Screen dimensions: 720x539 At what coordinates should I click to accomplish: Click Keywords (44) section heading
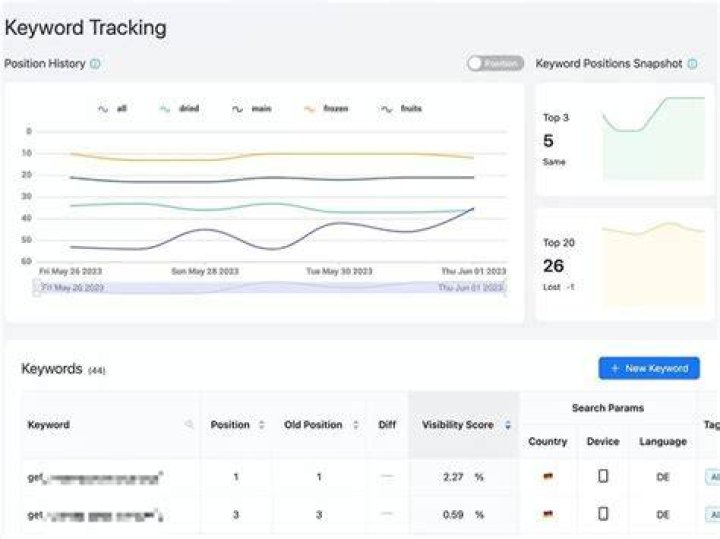63,369
